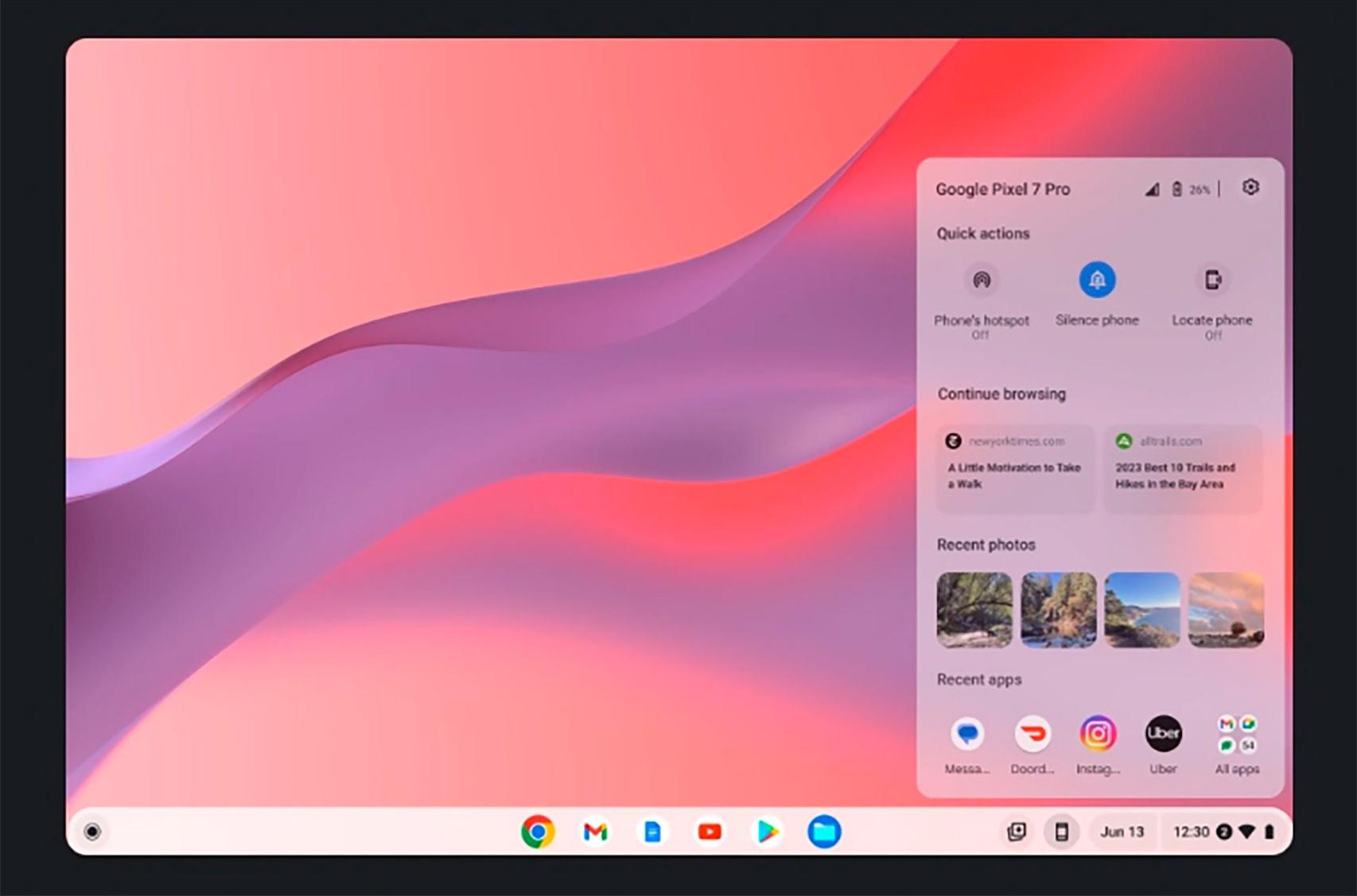Open first recent photo of tree branch
This screenshot has width=1357, height=896.
[x=974, y=610]
